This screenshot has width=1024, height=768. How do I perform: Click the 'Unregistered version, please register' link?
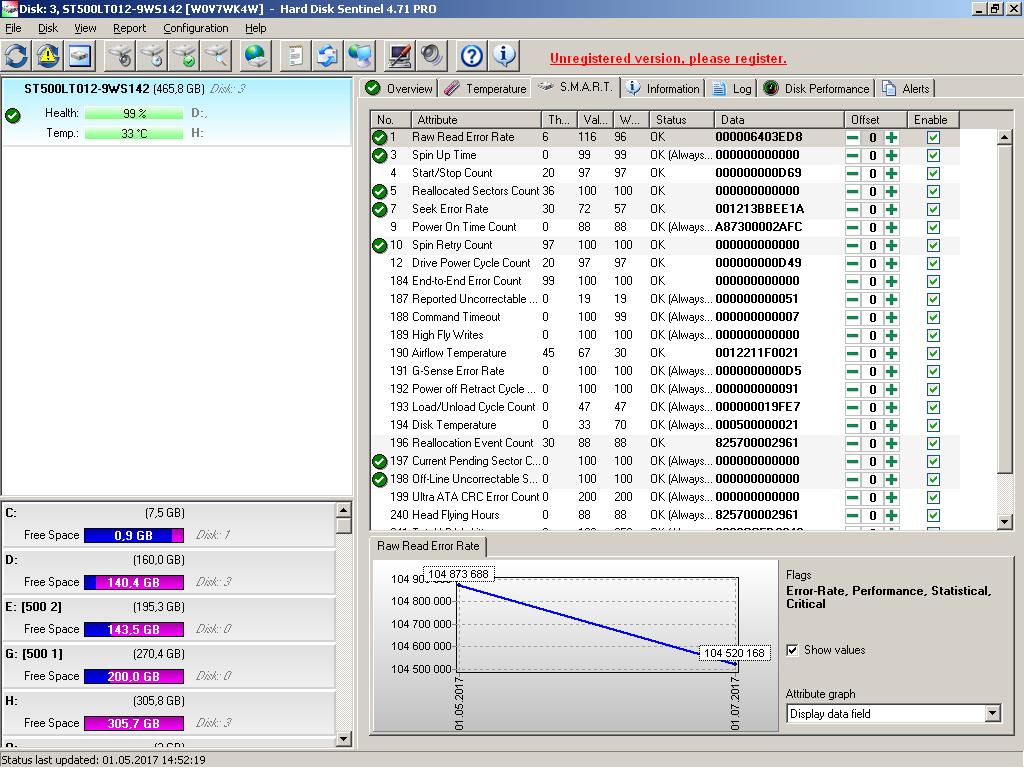click(668, 58)
